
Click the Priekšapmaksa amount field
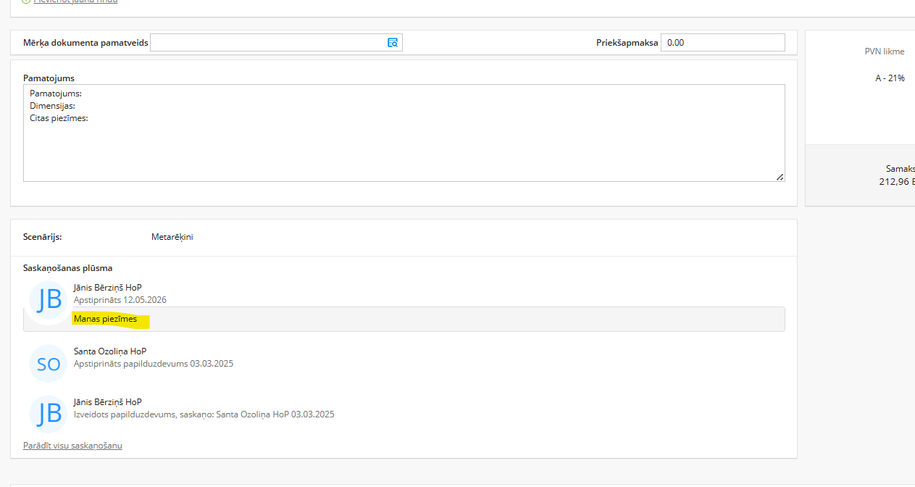[x=722, y=43]
